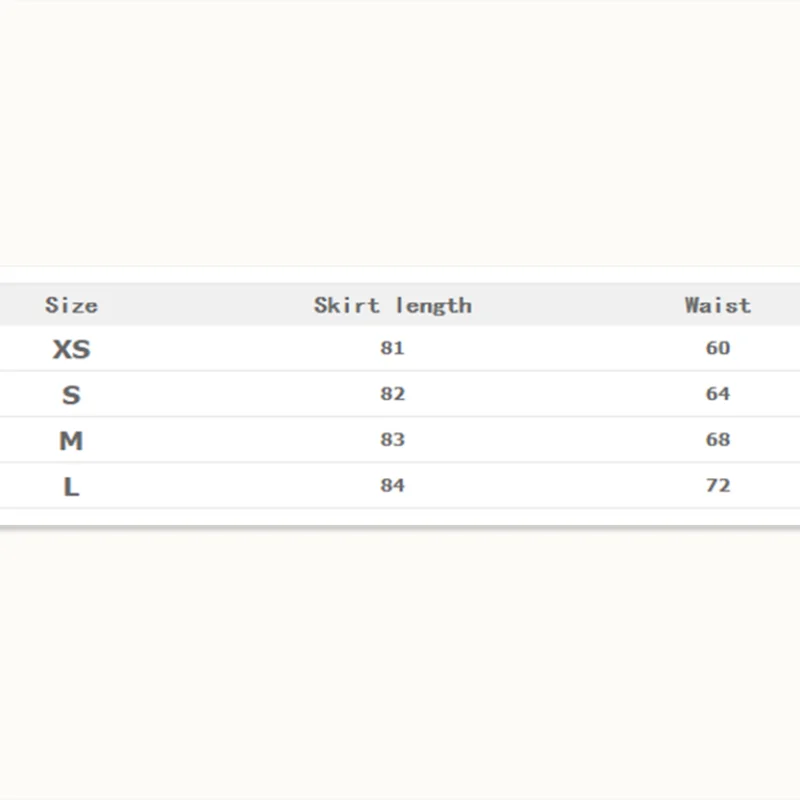This screenshot has height=800, width=800.
Task: Click the word Skirt in header
Action: pos(347,305)
